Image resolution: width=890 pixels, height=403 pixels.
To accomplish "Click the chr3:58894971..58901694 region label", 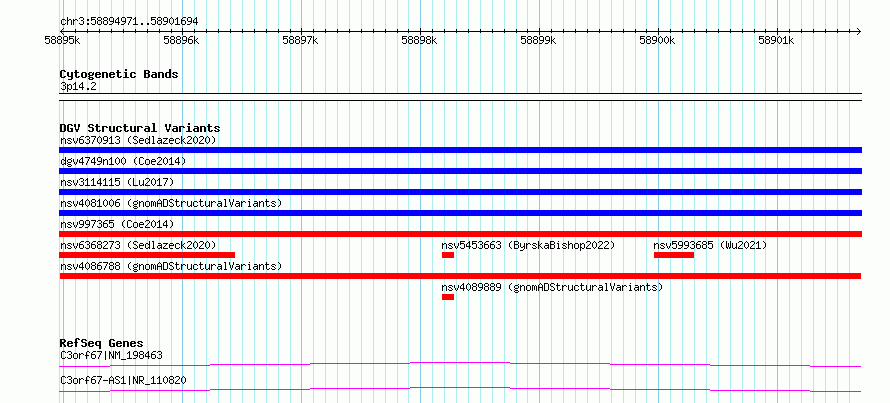I will click(x=129, y=22).
